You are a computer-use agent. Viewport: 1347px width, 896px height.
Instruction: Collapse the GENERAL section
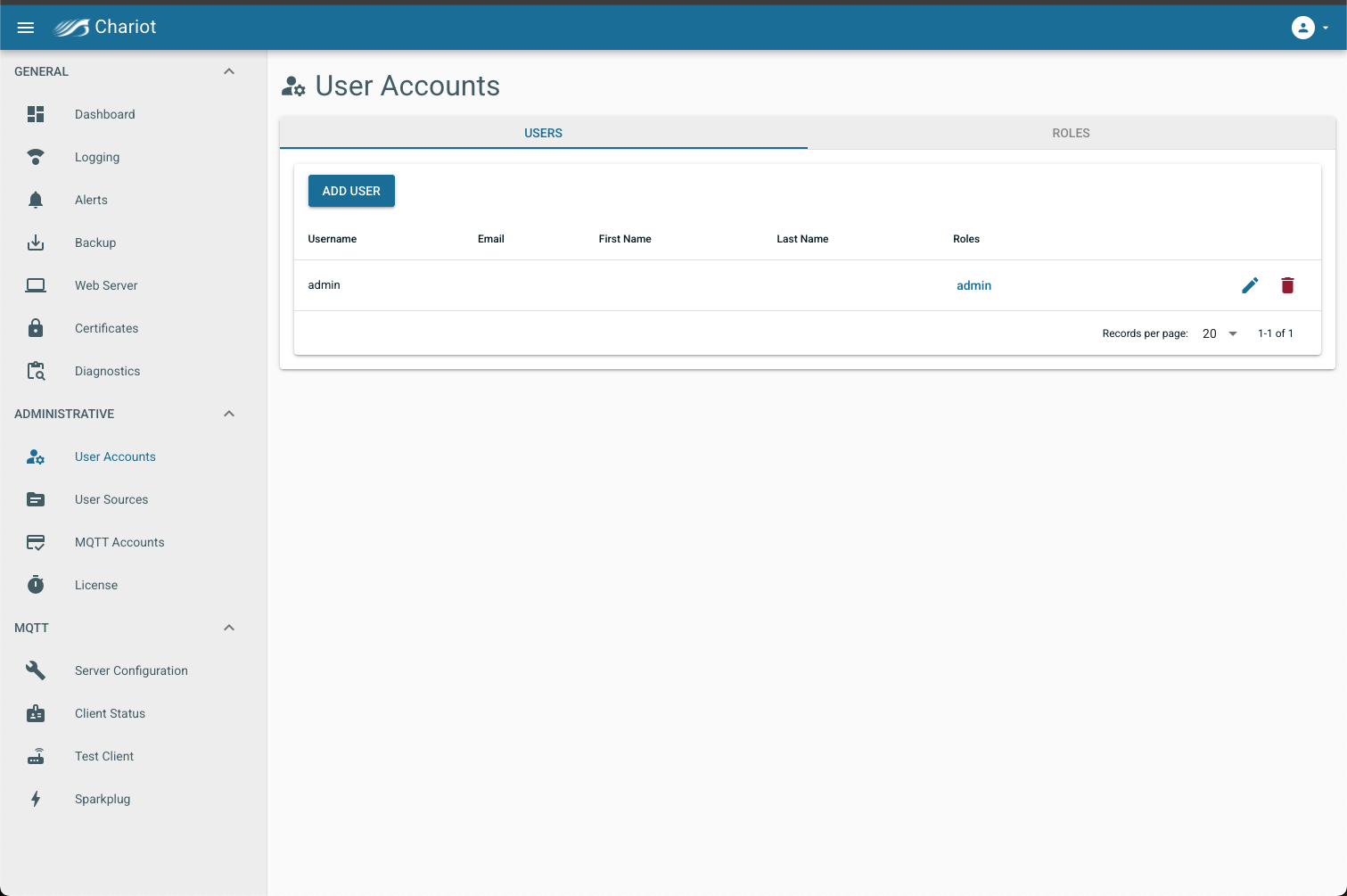[x=229, y=71]
